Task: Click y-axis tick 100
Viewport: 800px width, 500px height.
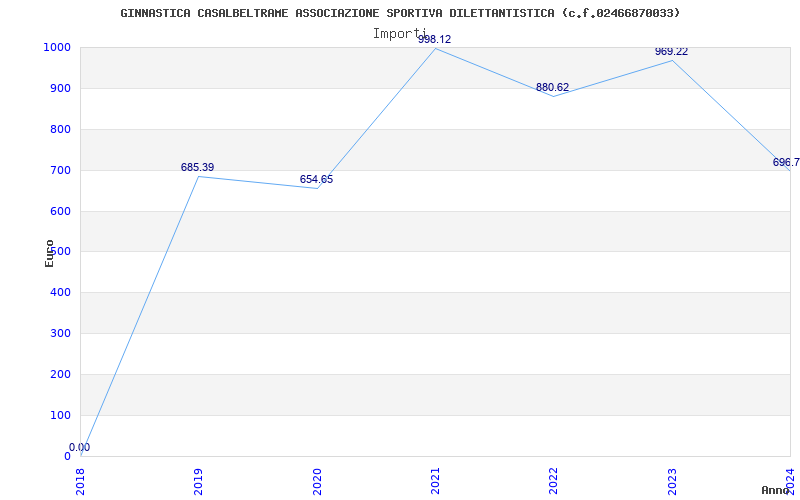Action: click(x=60, y=415)
